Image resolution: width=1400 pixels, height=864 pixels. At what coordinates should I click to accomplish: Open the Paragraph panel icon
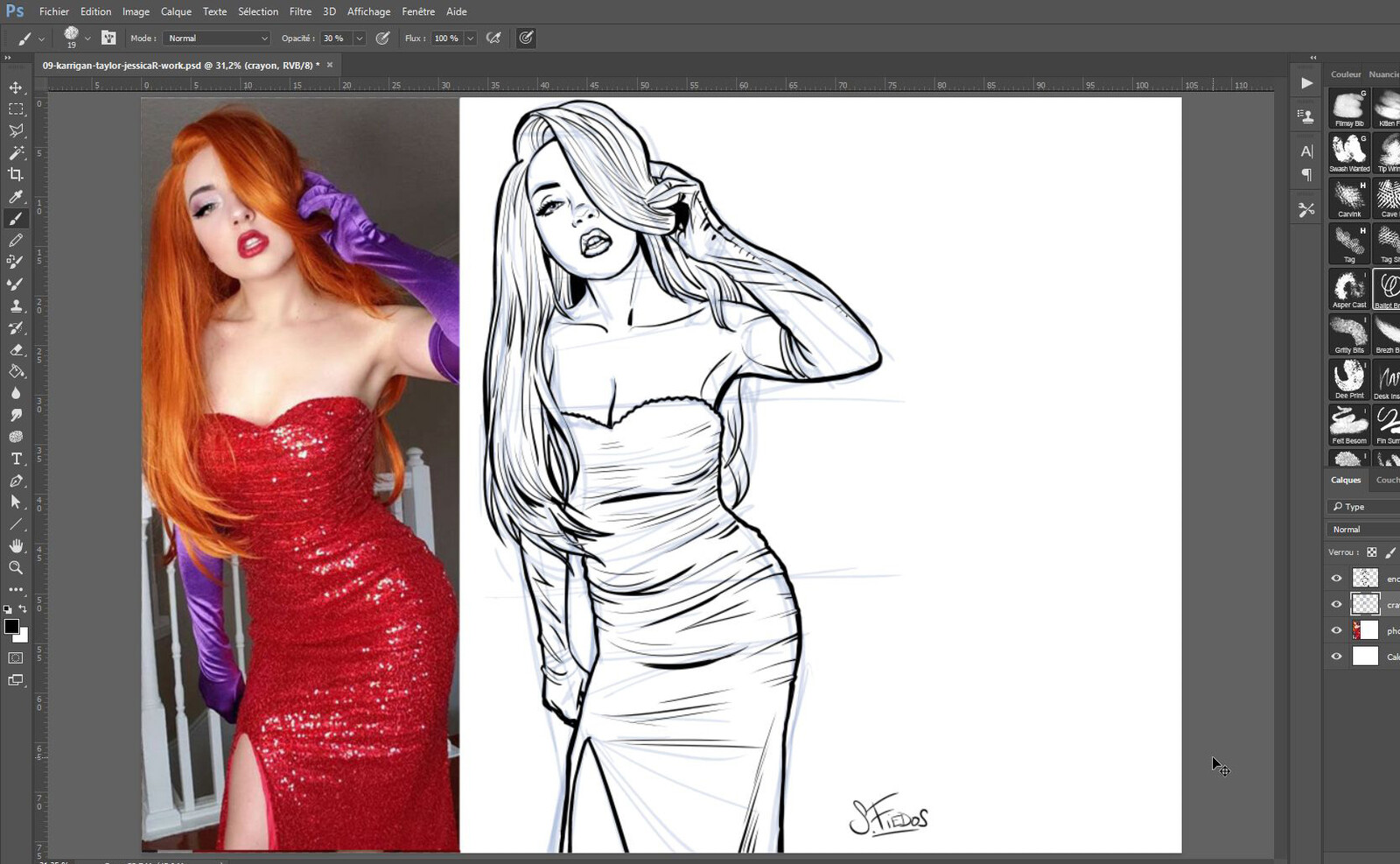(x=1306, y=174)
